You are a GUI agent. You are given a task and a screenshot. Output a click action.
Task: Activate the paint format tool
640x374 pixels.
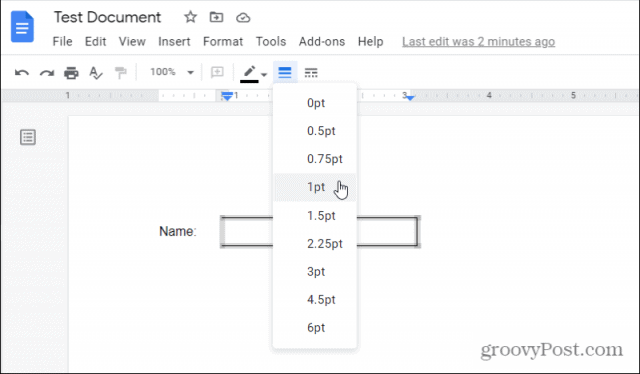pyautogui.click(x=120, y=73)
